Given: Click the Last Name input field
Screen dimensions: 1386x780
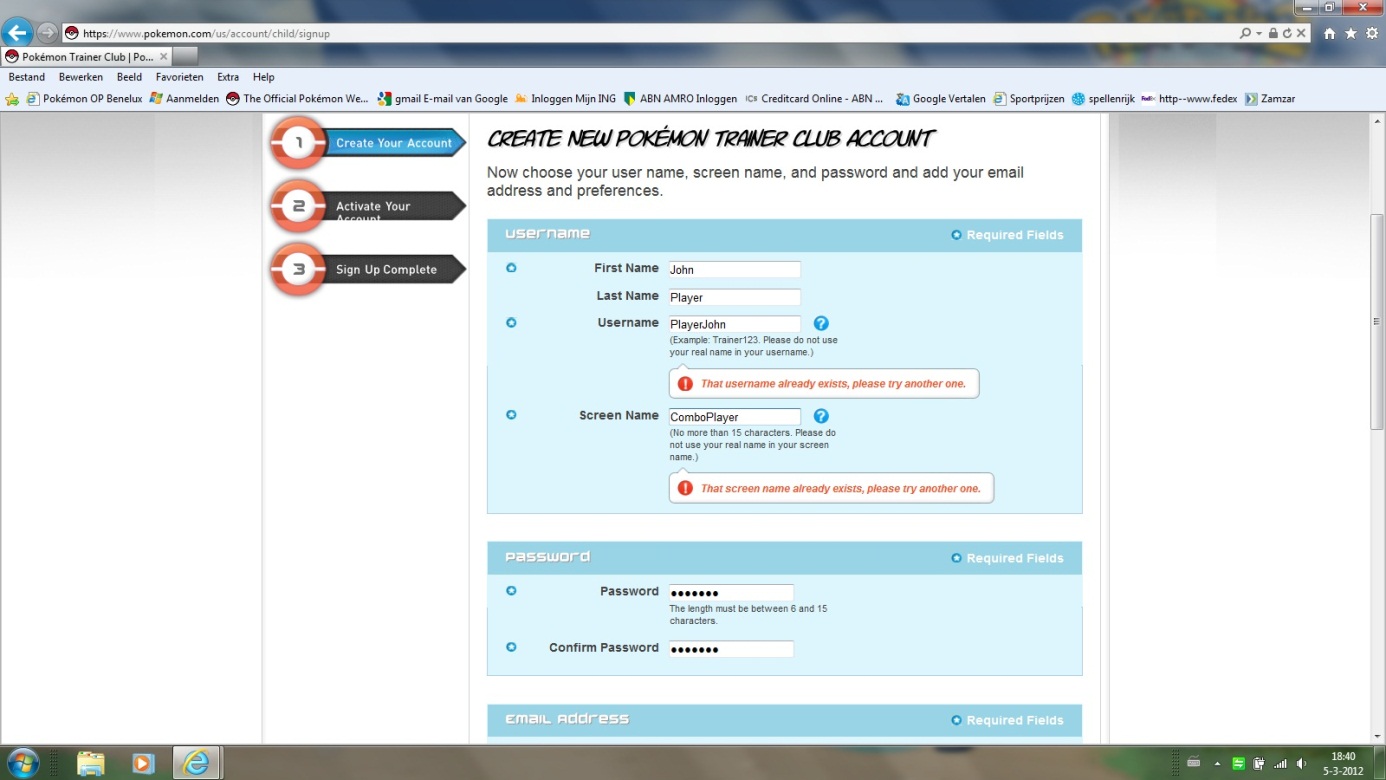Looking at the screenshot, I should (734, 297).
